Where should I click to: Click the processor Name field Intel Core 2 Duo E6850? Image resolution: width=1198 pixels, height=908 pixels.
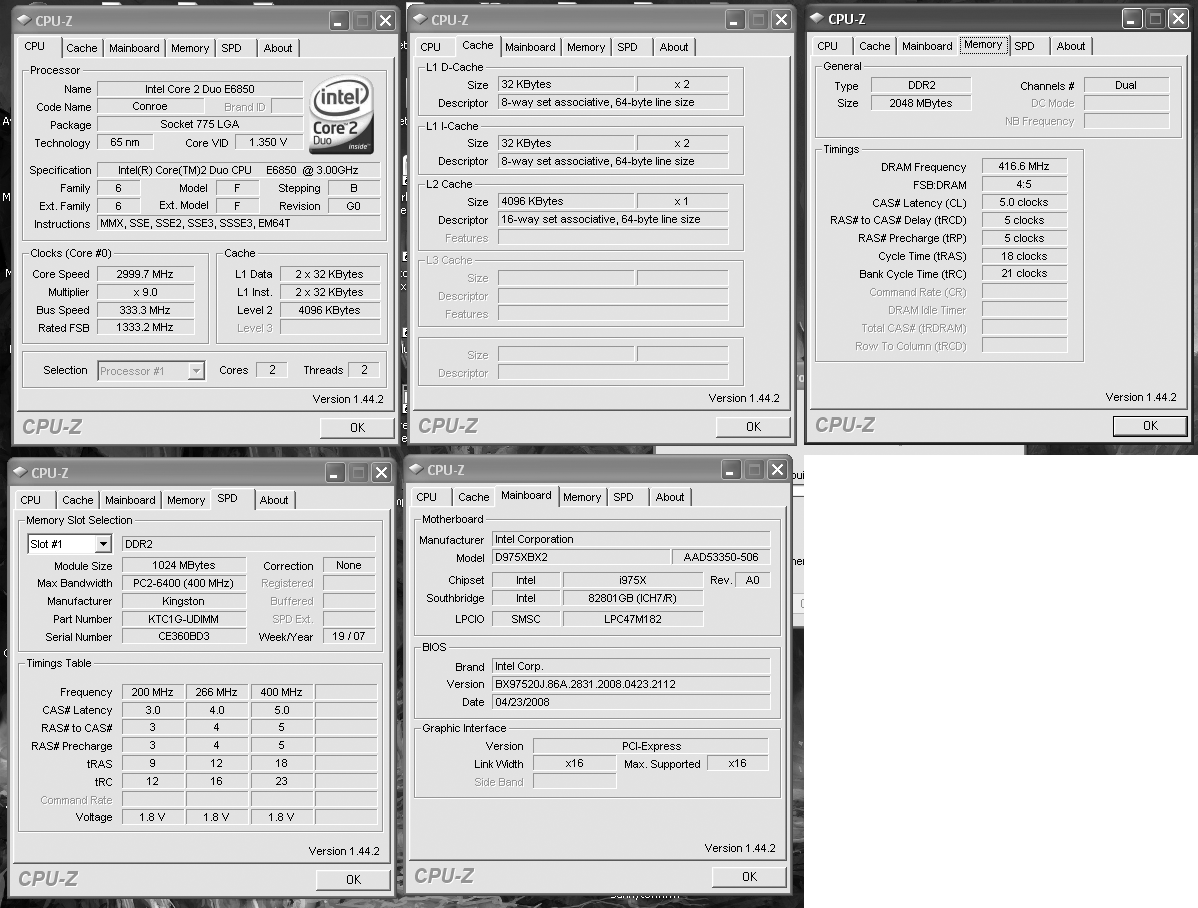point(200,89)
